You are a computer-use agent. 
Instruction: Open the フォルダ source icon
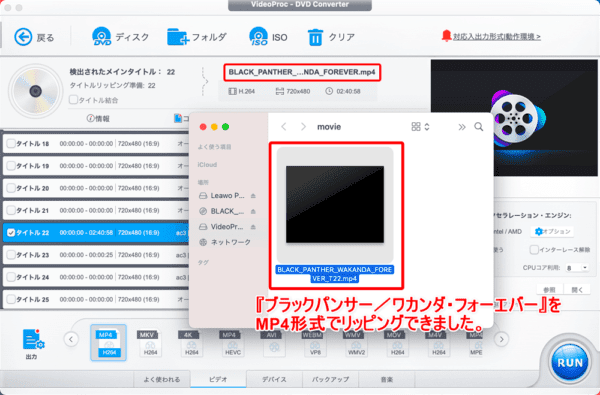[x=178, y=37]
